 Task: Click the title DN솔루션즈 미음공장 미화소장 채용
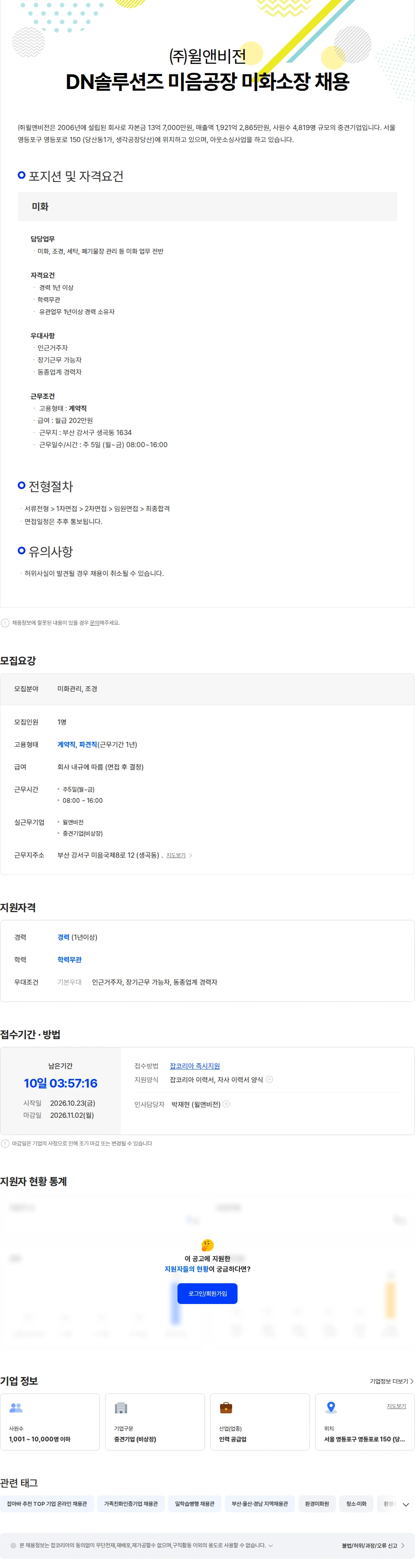(207, 82)
